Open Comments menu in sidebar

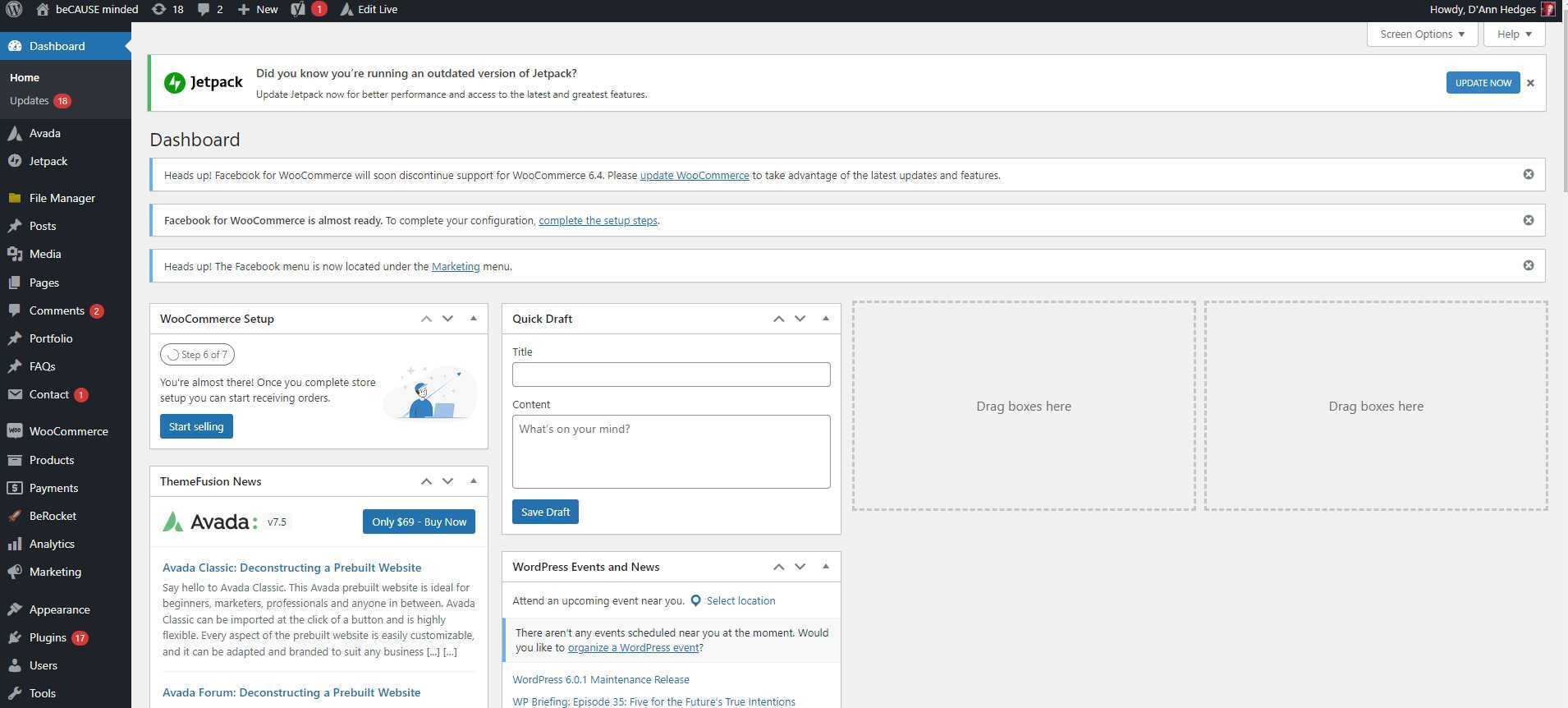tap(66, 310)
